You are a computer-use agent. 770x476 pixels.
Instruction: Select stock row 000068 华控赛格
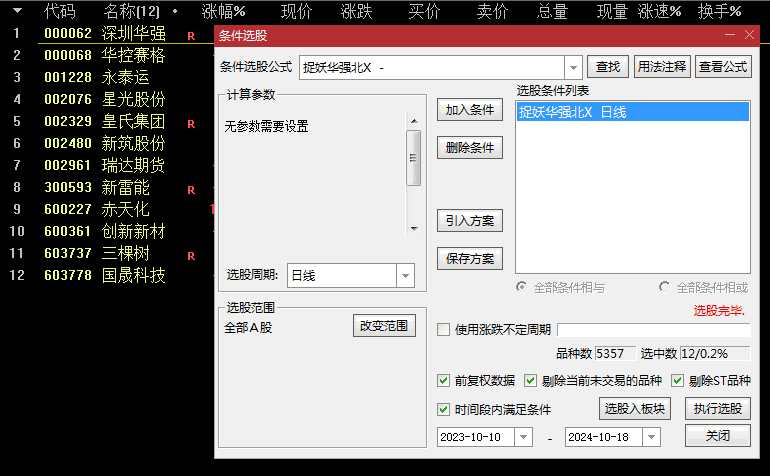(x=107, y=55)
